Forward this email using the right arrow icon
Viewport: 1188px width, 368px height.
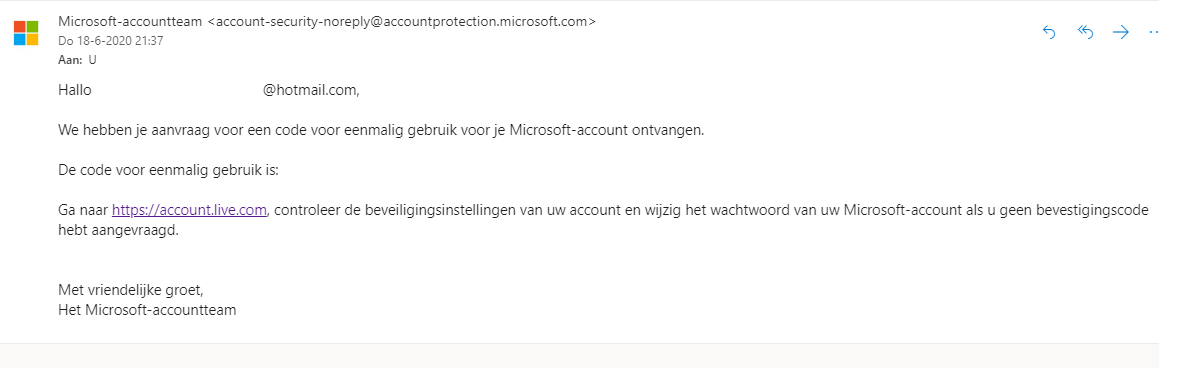pyautogui.click(x=1121, y=32)
